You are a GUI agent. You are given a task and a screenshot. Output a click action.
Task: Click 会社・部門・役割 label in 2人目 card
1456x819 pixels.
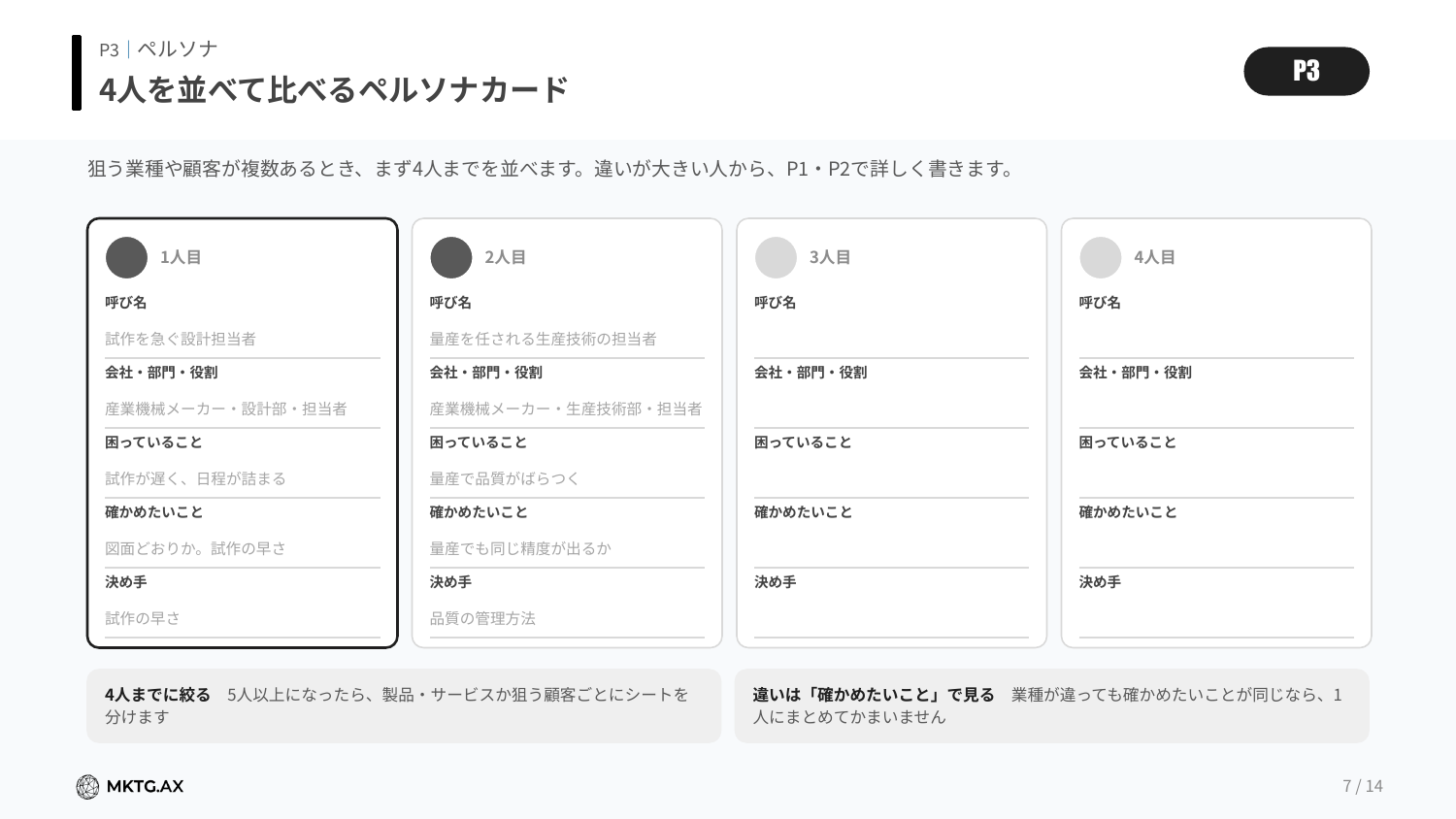tap(486, 373)
